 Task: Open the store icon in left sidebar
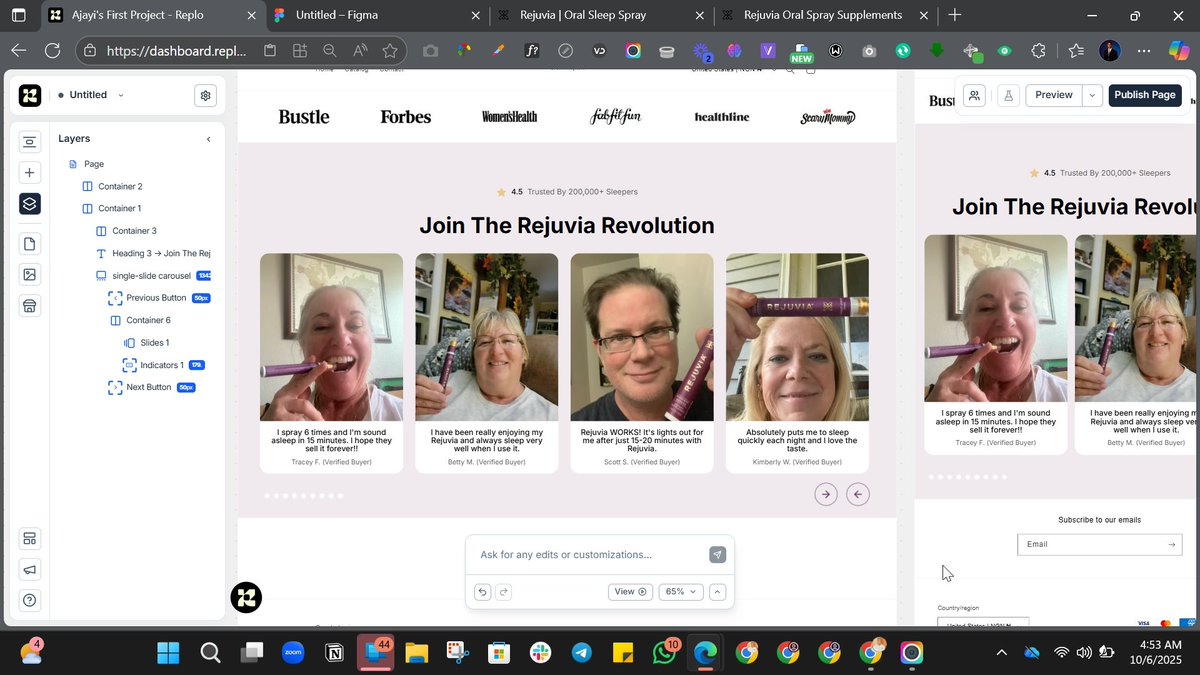point(30,306)
